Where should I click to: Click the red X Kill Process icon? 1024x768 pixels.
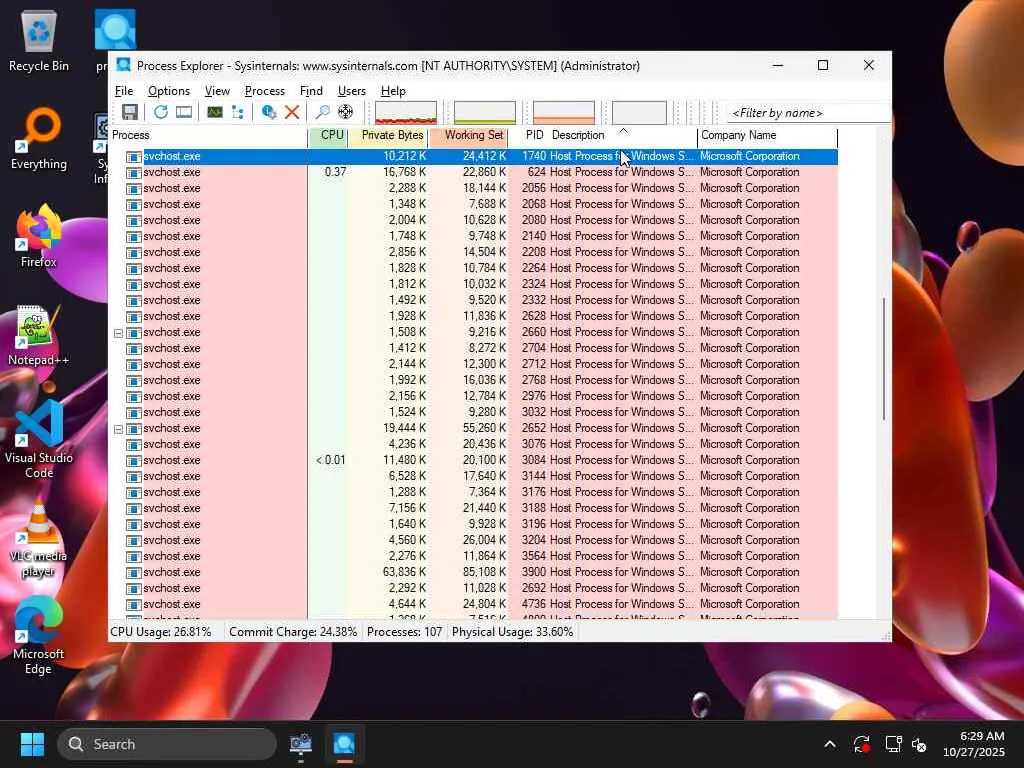(x=292, y=112)
